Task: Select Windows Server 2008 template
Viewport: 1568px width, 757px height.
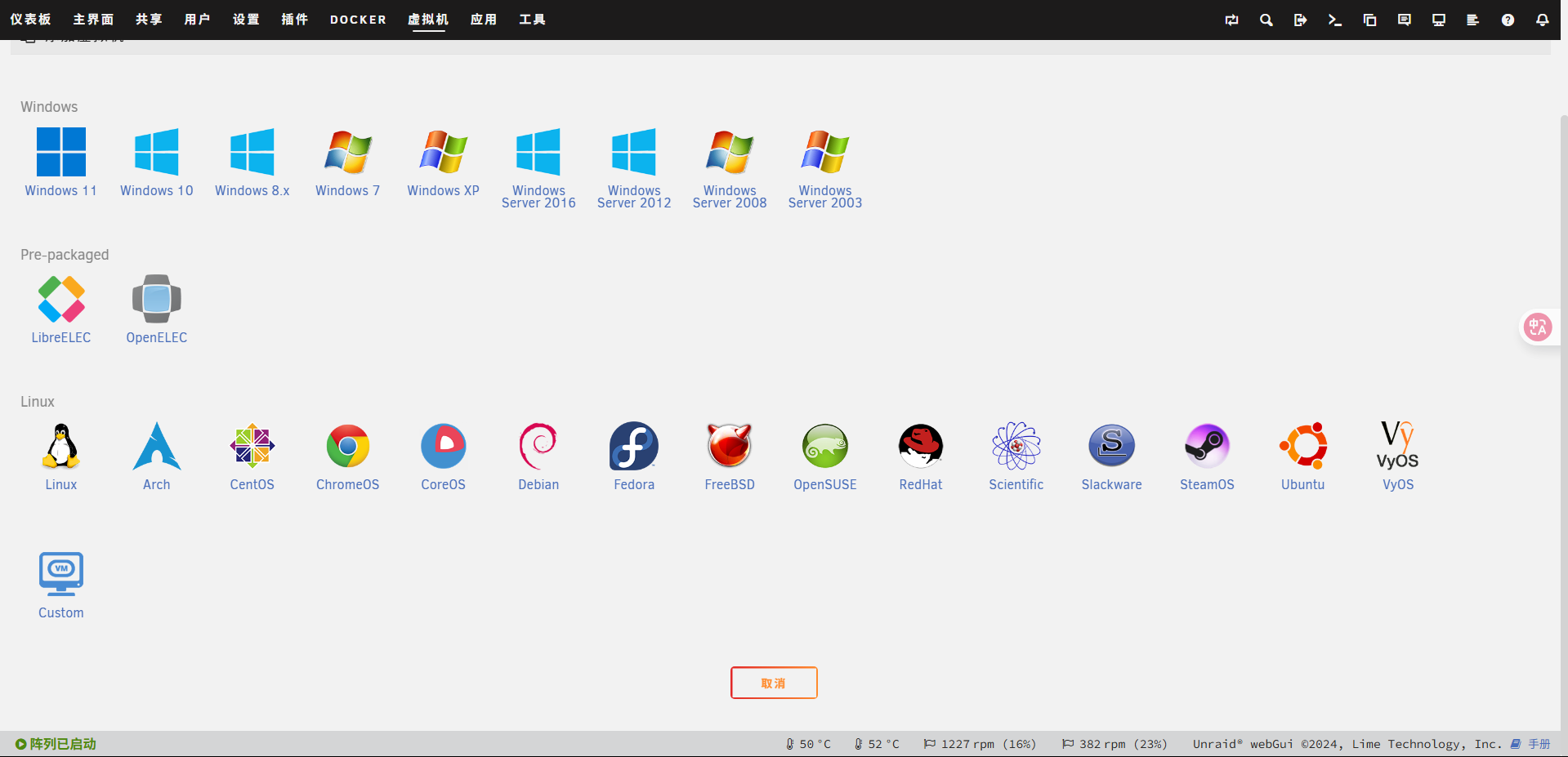Action: [x=730, y=168]
